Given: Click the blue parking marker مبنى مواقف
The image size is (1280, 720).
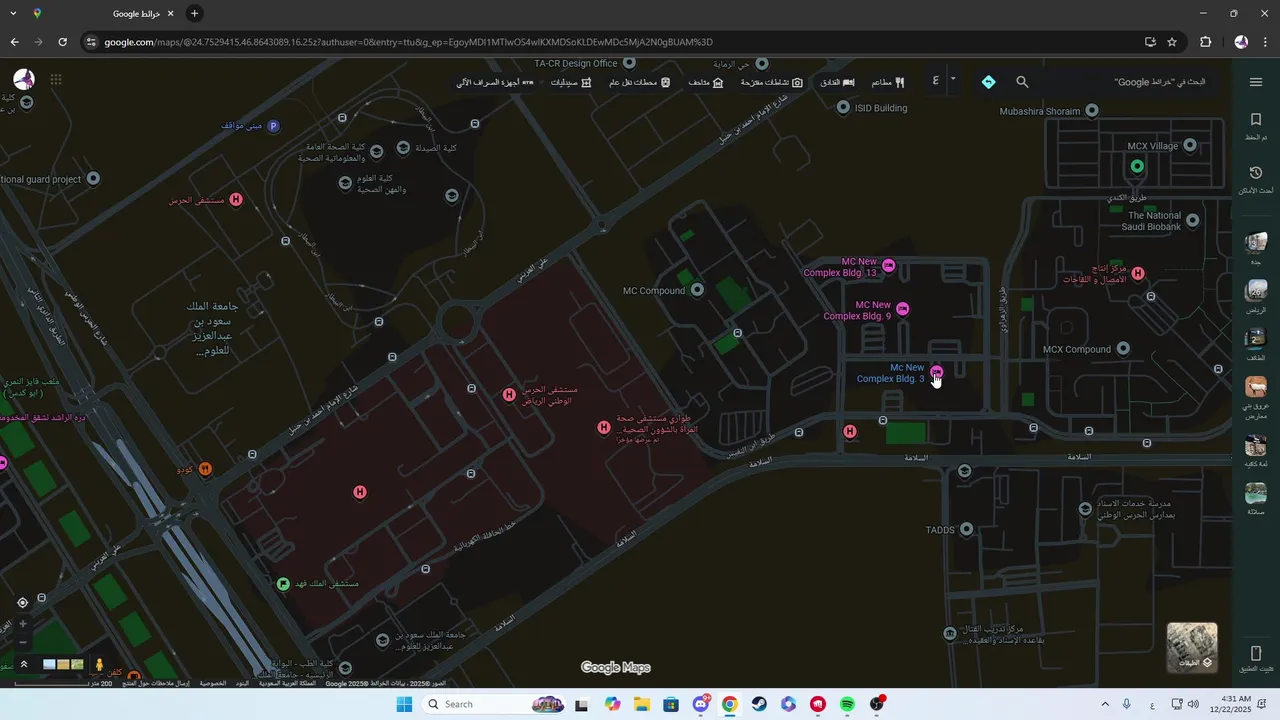Looking at the screenshot, I should pos(273,126).
